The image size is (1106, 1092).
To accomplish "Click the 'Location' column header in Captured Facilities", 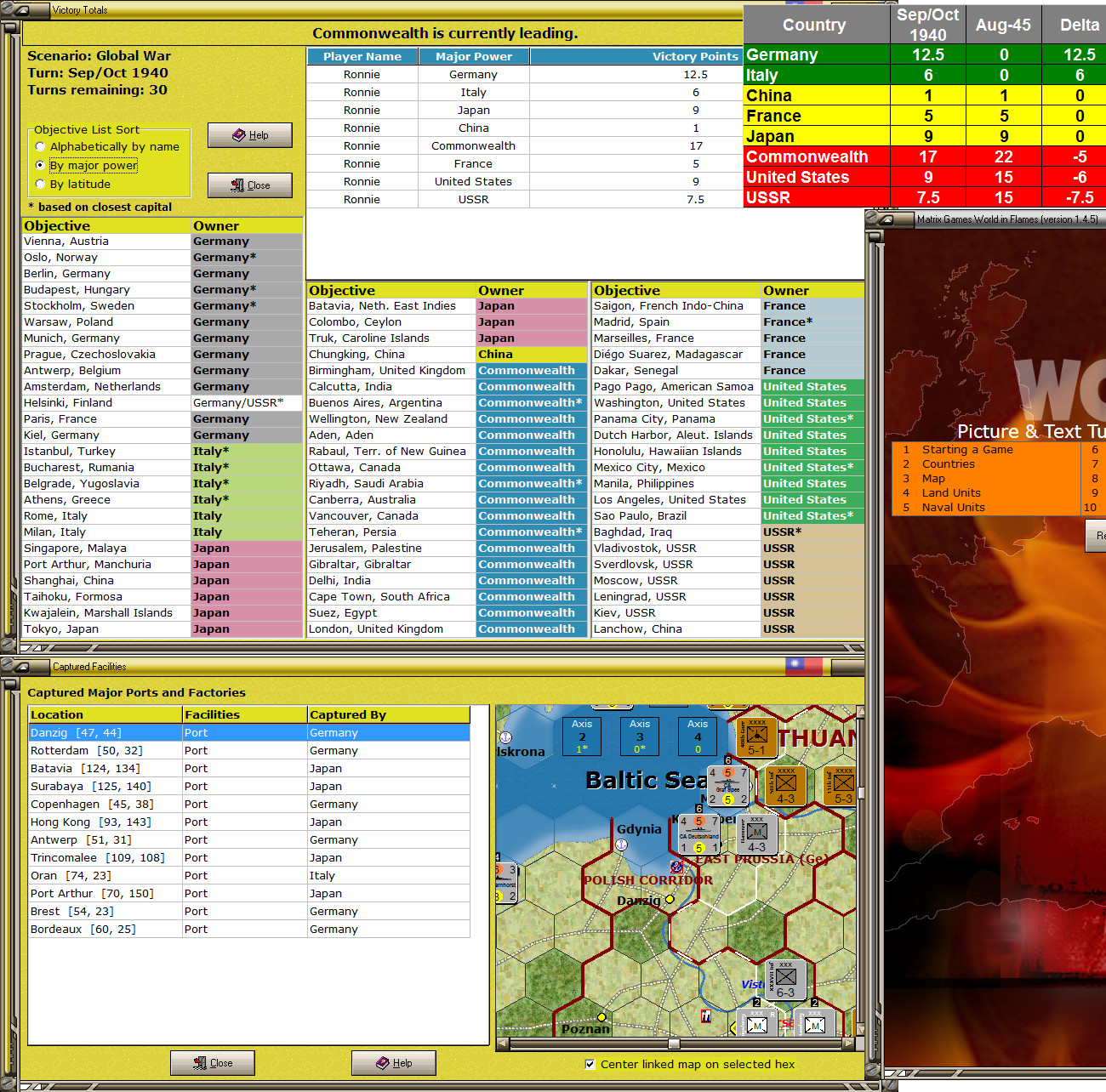I will tap(105, 714).
